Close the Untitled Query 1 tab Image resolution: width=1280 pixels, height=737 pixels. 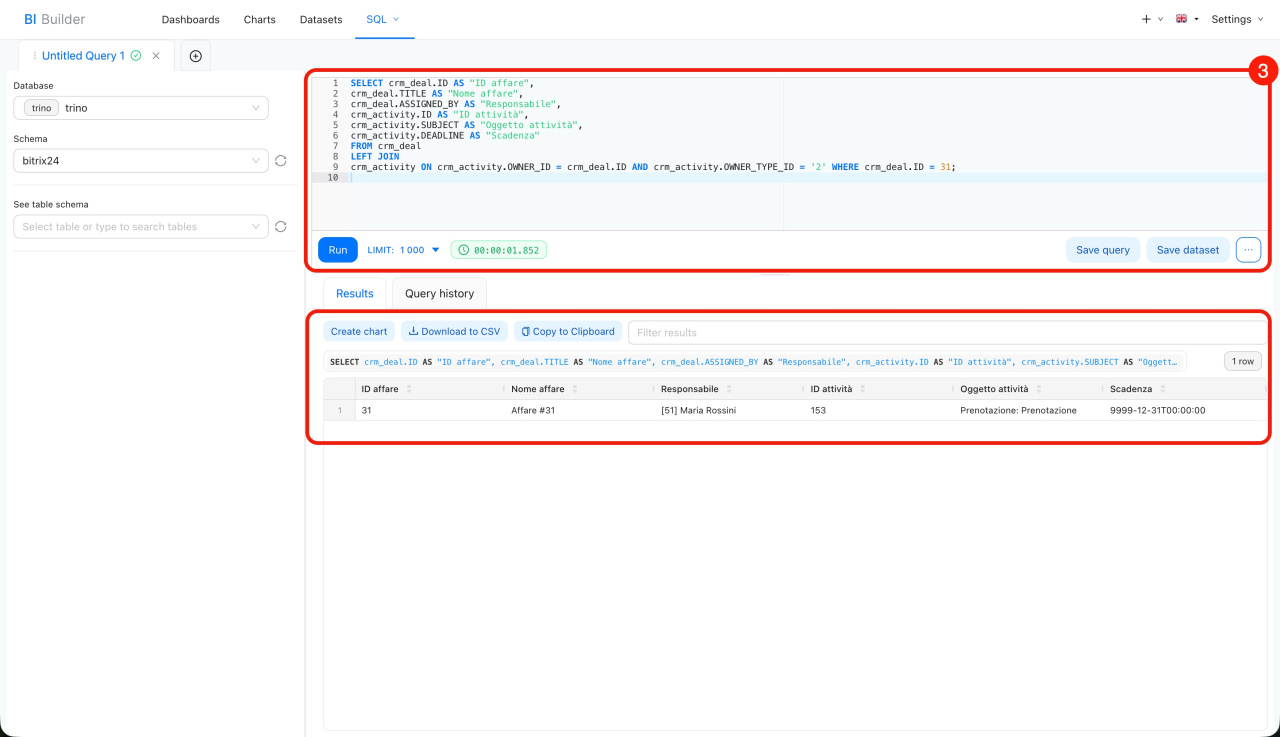[x=156, y=56]
